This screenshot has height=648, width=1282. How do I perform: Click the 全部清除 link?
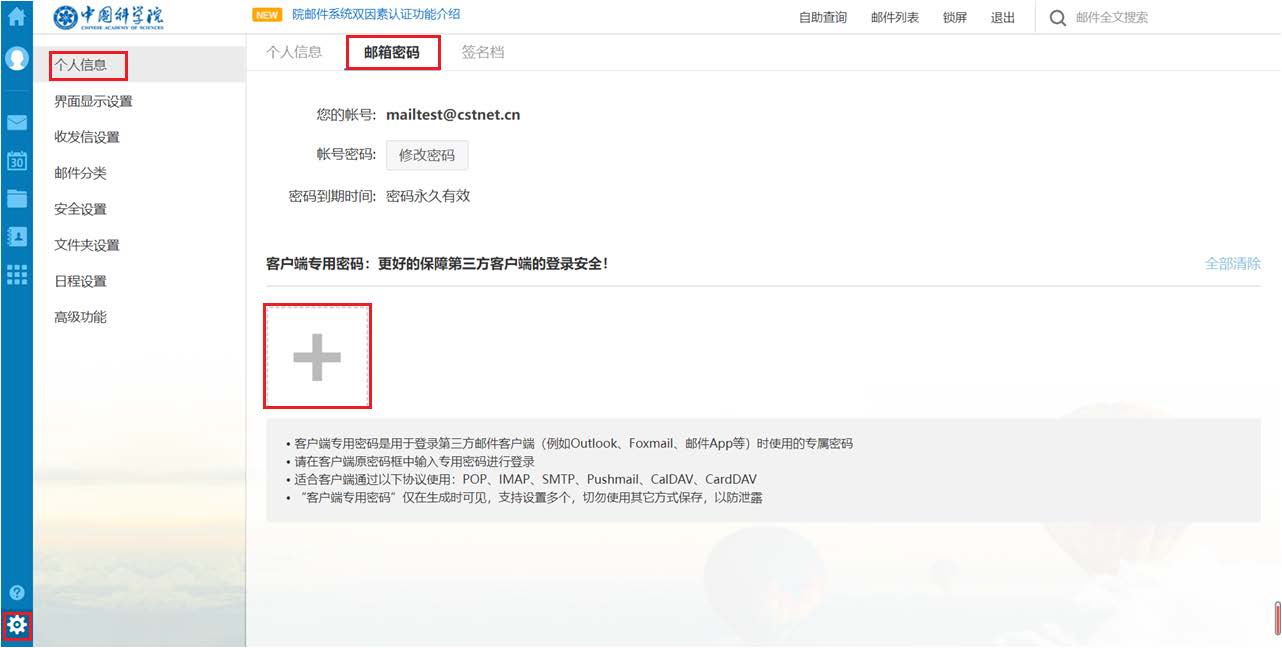(1233, 263)
